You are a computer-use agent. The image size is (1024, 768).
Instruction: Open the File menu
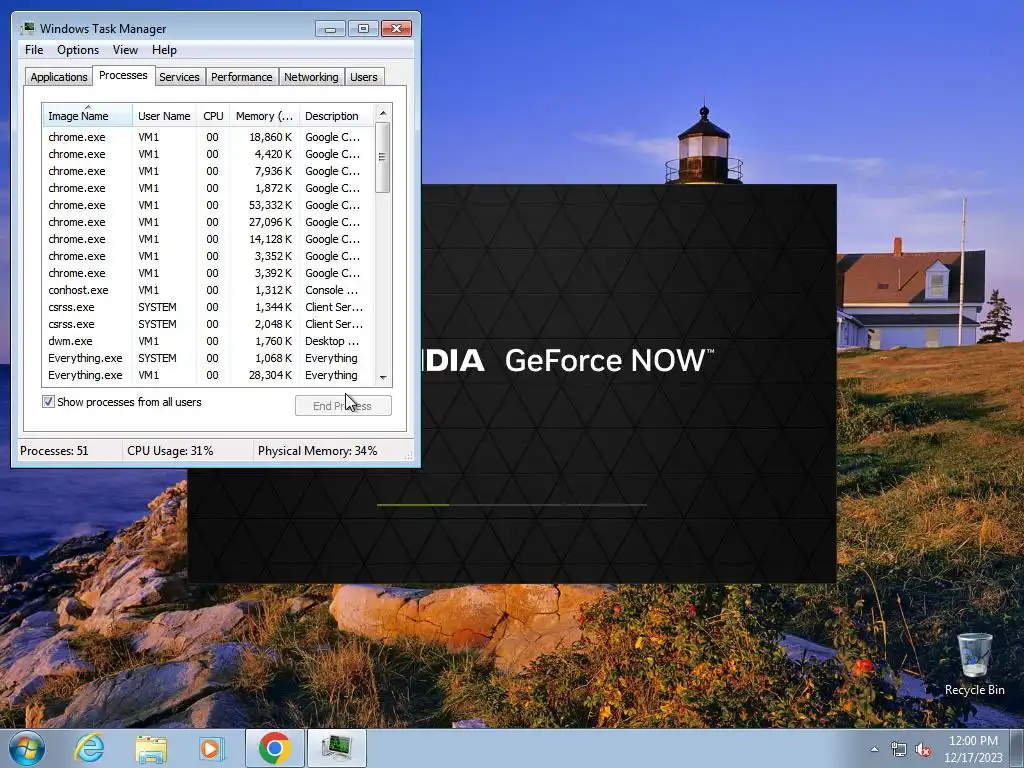coord(34,50)
